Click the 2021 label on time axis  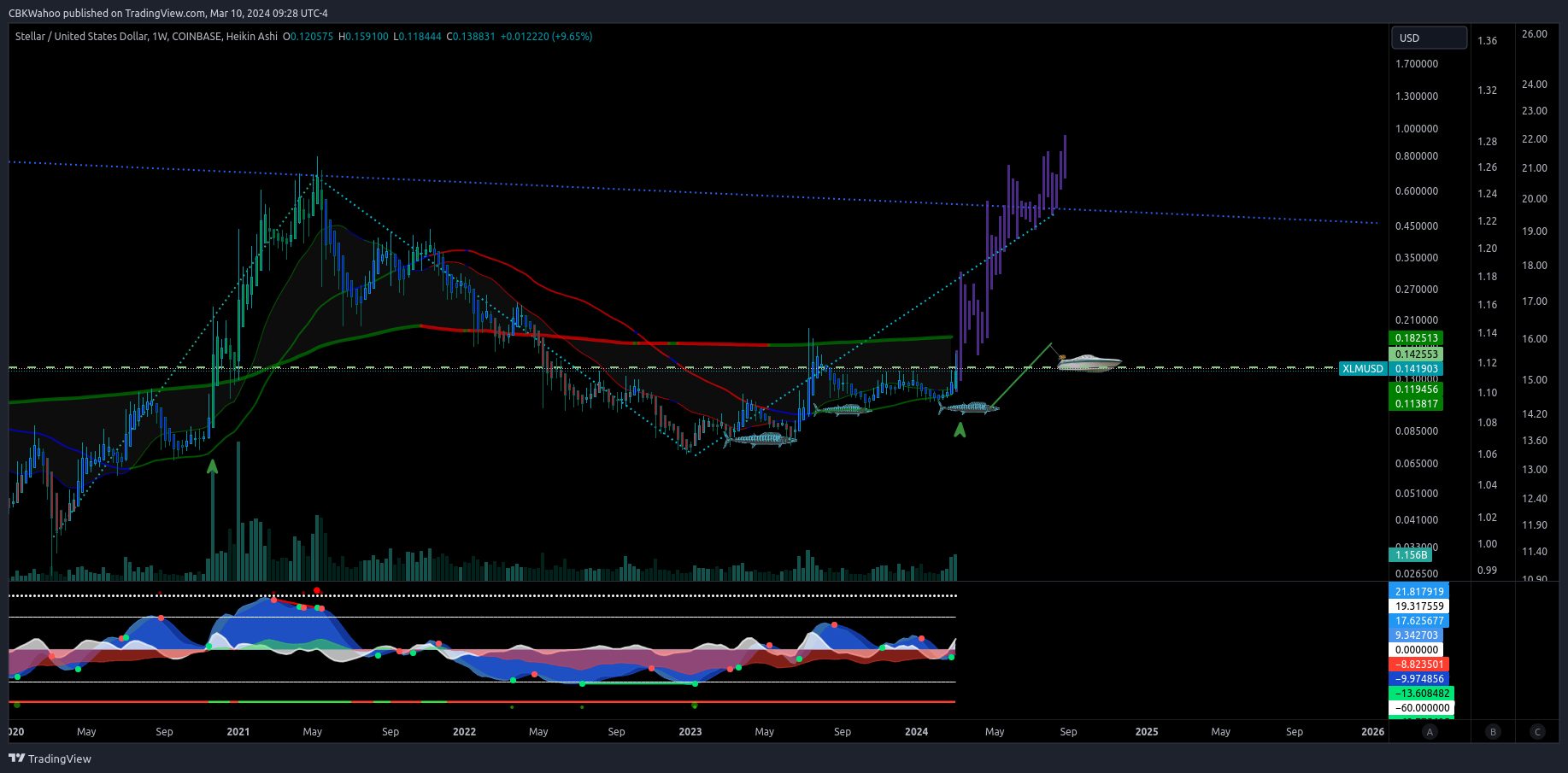click(x=238, y=732)
